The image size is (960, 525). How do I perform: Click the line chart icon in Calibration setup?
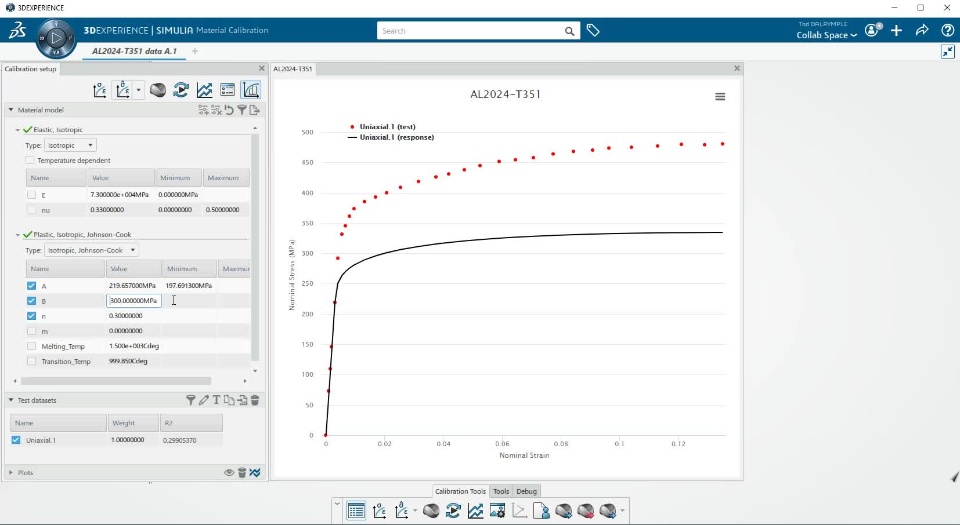(x=204, y=90)
